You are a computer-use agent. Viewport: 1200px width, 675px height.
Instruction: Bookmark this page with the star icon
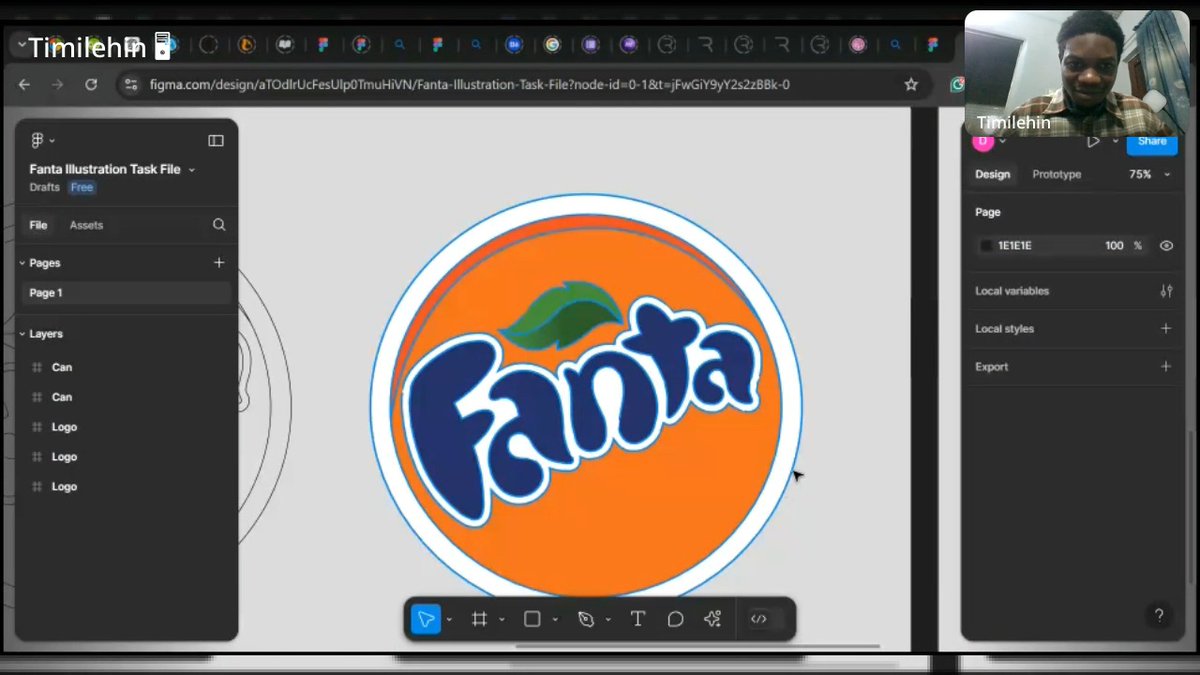911,85
